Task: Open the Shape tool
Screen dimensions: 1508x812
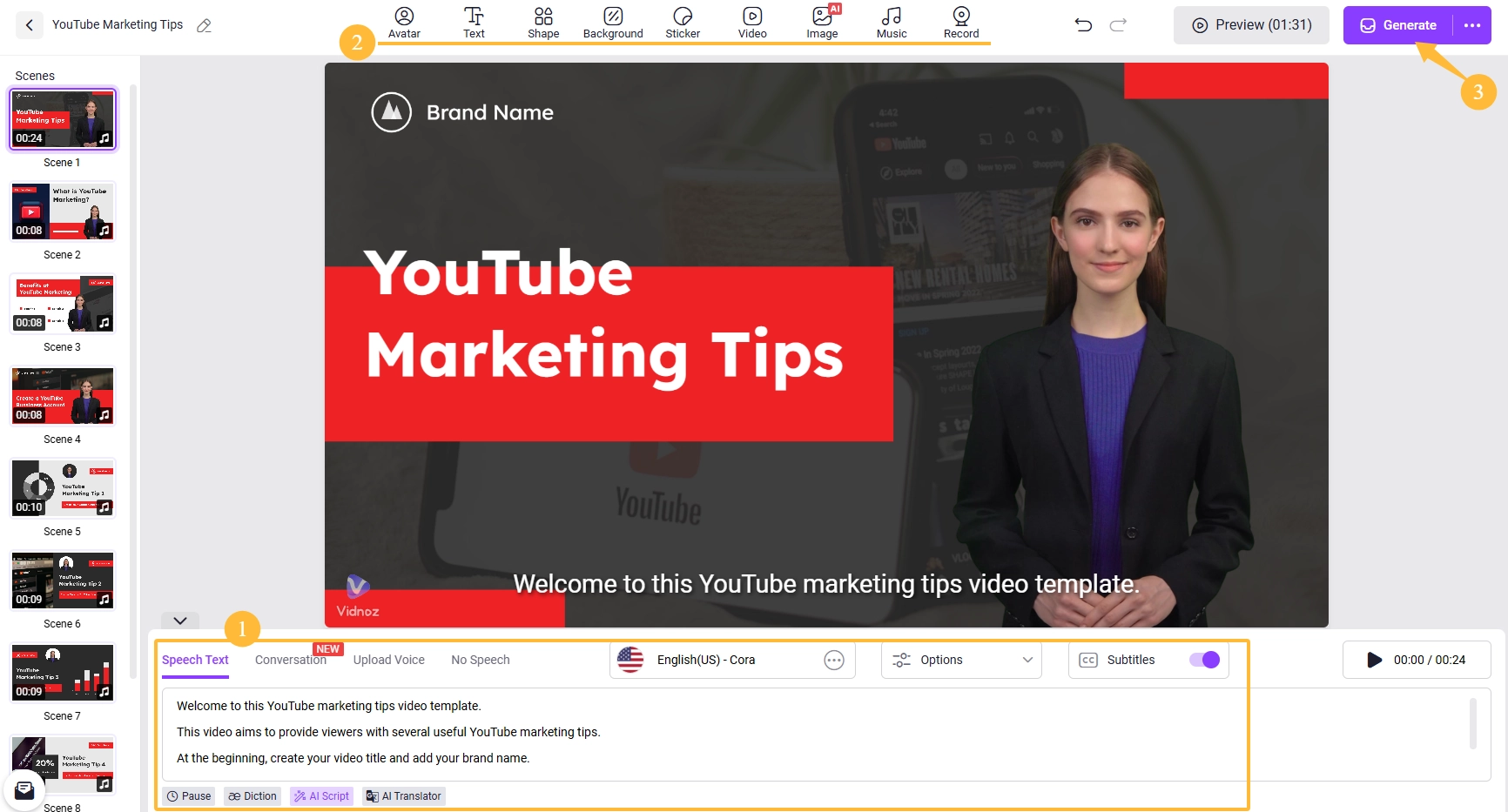Action: click(x=543, y=23)
